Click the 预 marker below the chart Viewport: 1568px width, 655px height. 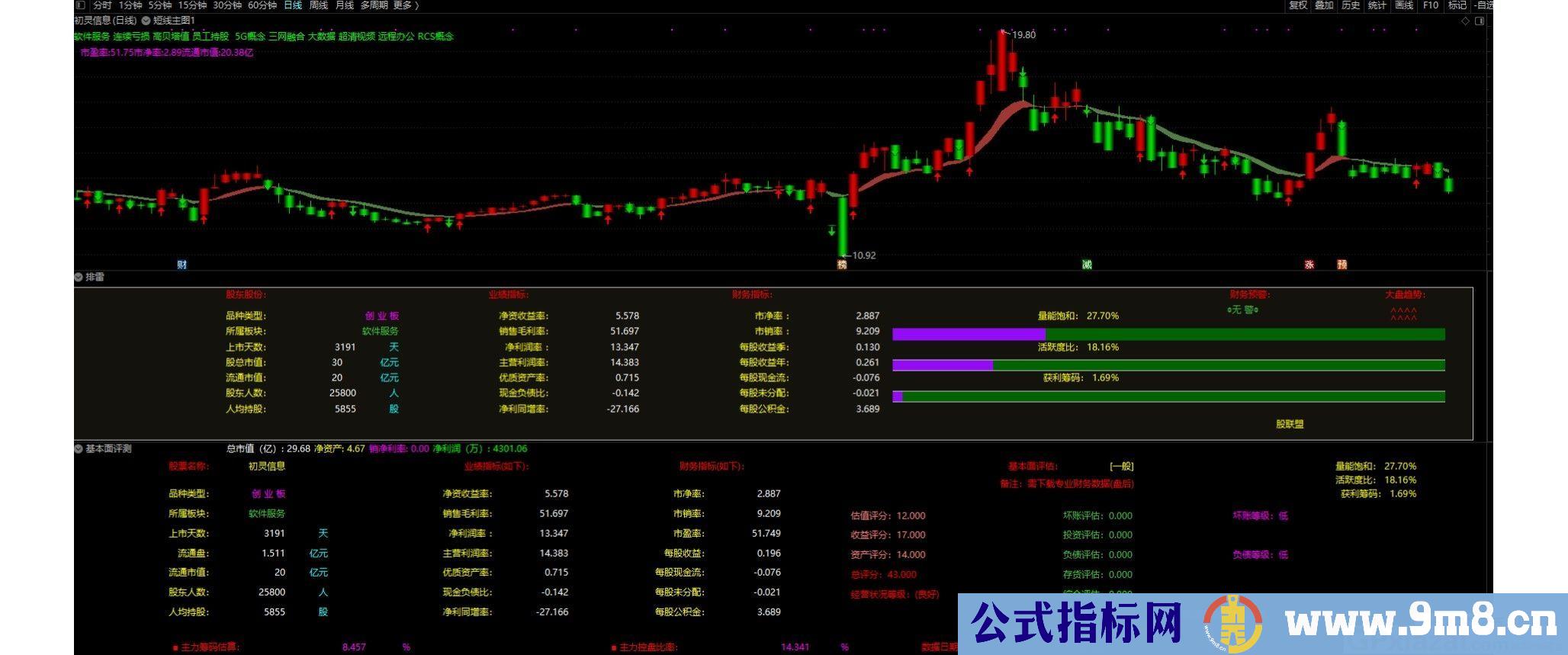tap(1341, 265)
